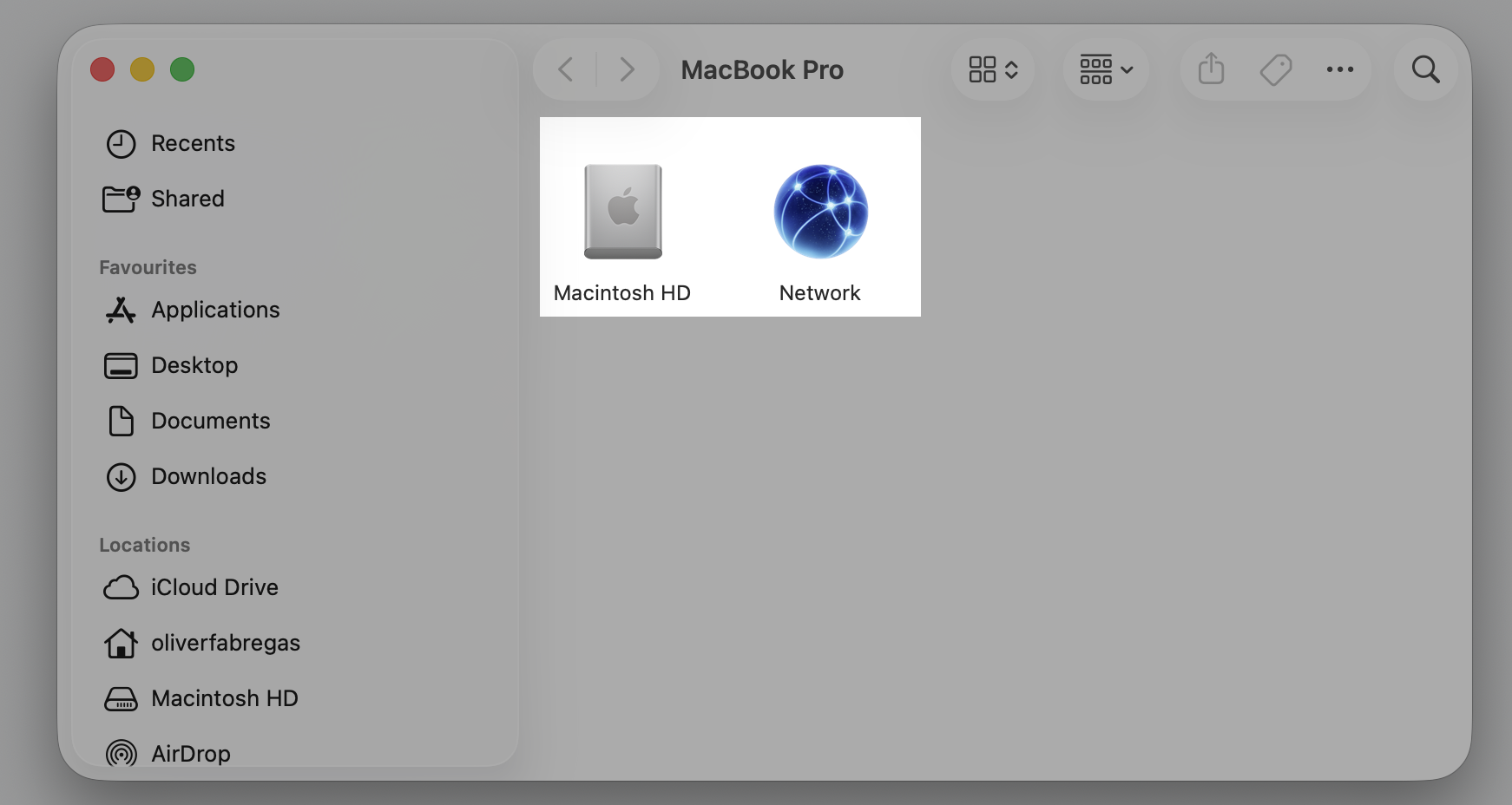The image size is (1512, 805).
Task: Select Macintosh HD in sidebar Locations
Action: tap(295, 698)
